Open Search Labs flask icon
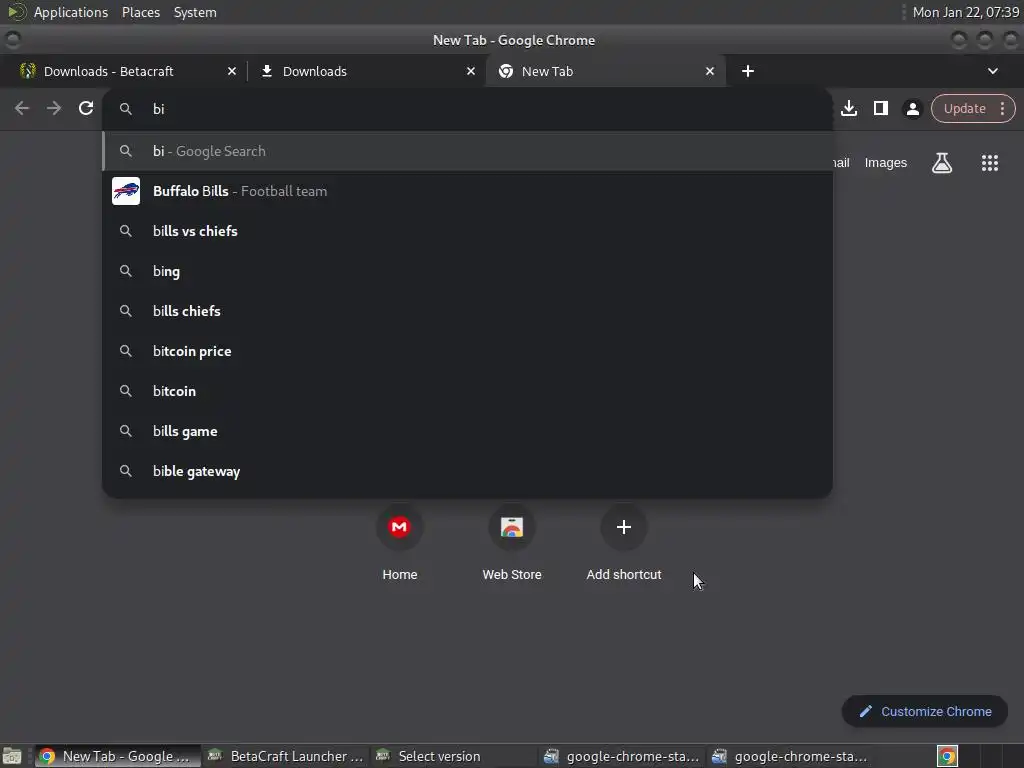The image size is (1024, 768). tap(942, 163)
